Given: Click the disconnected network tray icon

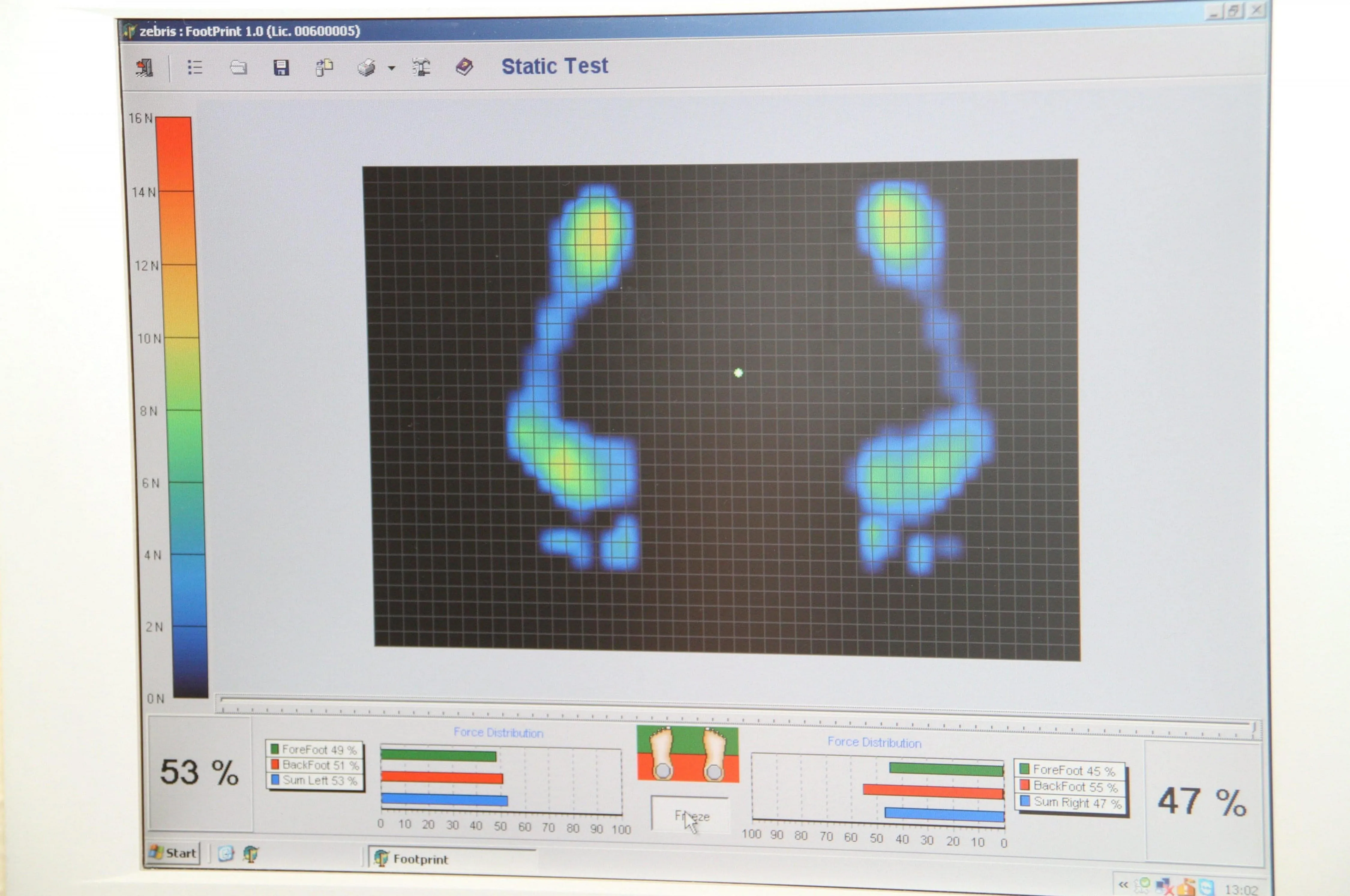Looking at the screenshot, I should pyautogui.click(x=1164, y=886).
